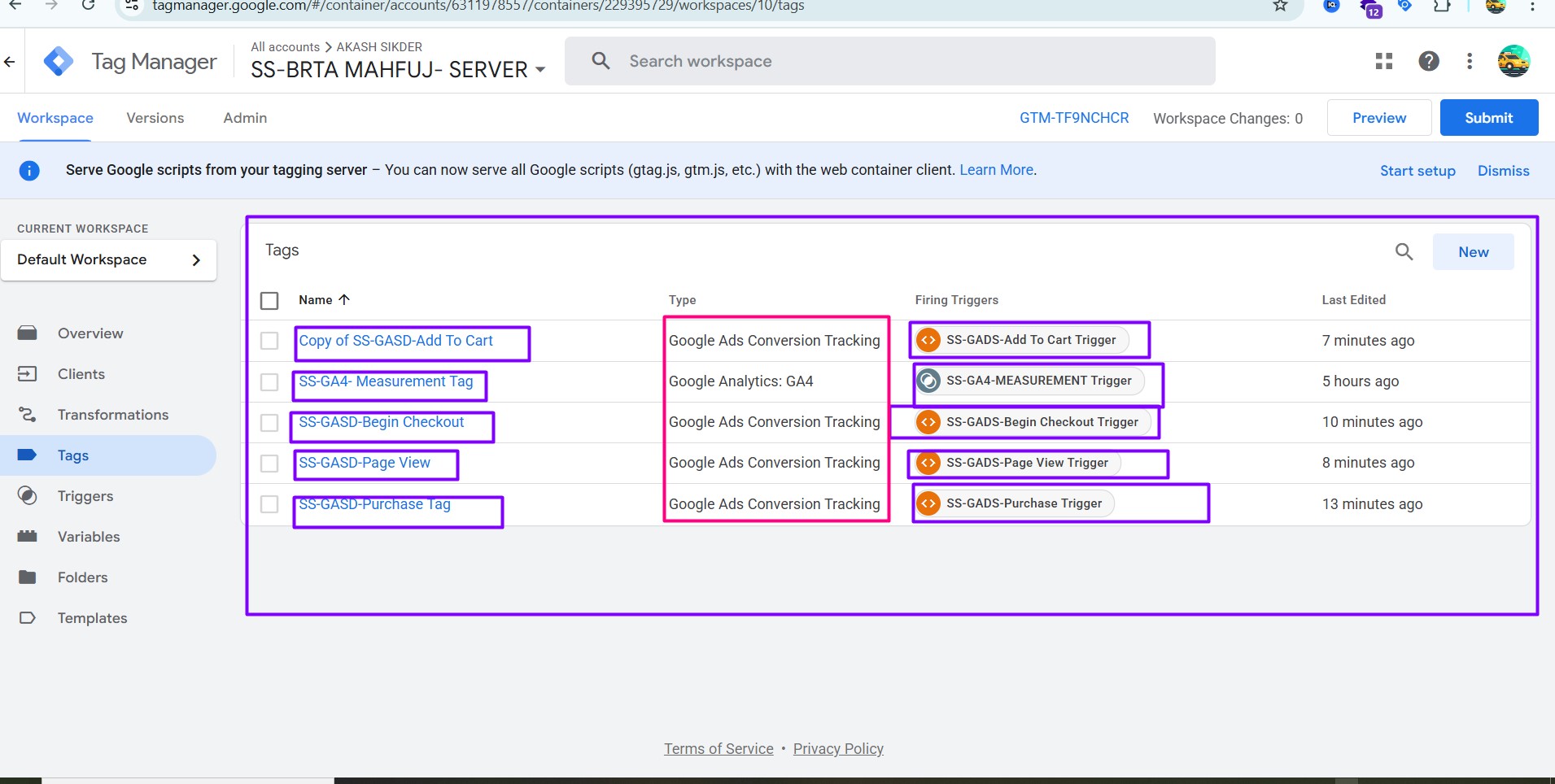Open the Google apps grid icon
The image size is (1555, 784).
point(1383,61)
